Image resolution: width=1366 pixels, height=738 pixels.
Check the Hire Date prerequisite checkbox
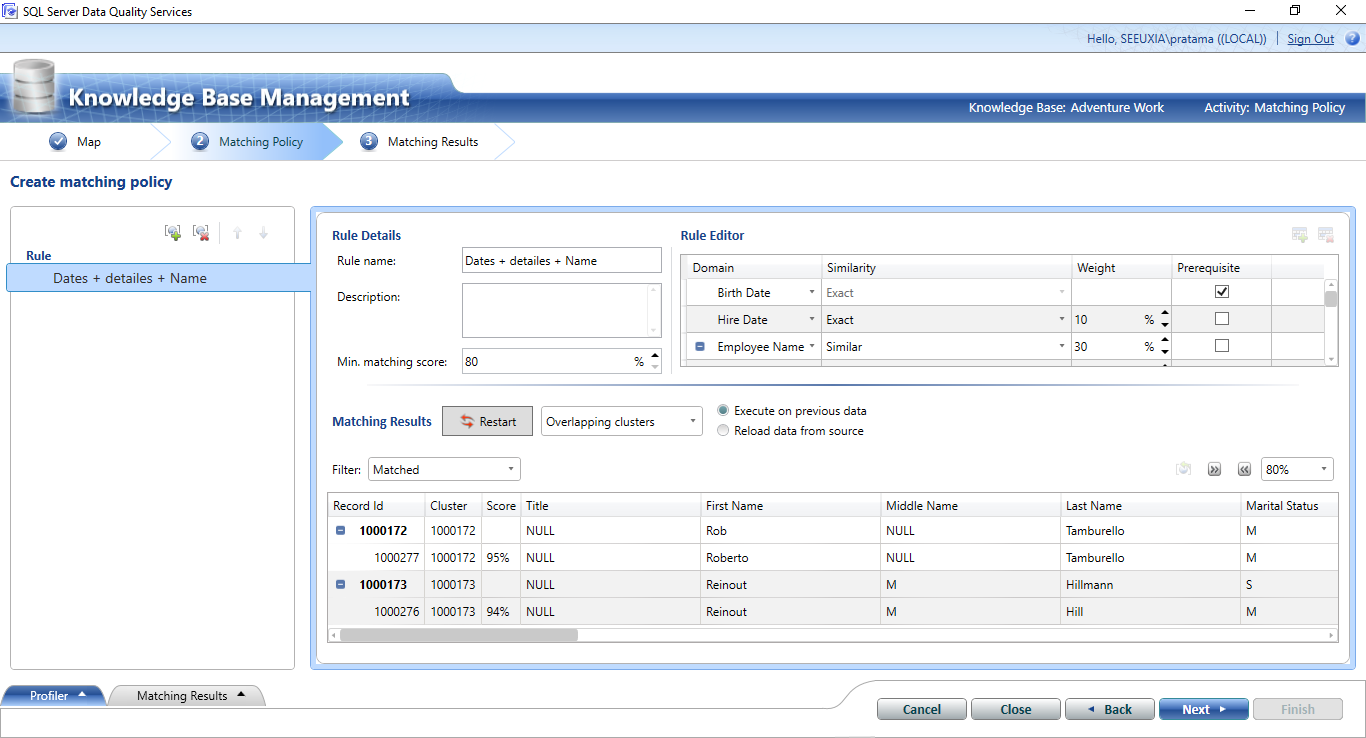point(1222,319)
